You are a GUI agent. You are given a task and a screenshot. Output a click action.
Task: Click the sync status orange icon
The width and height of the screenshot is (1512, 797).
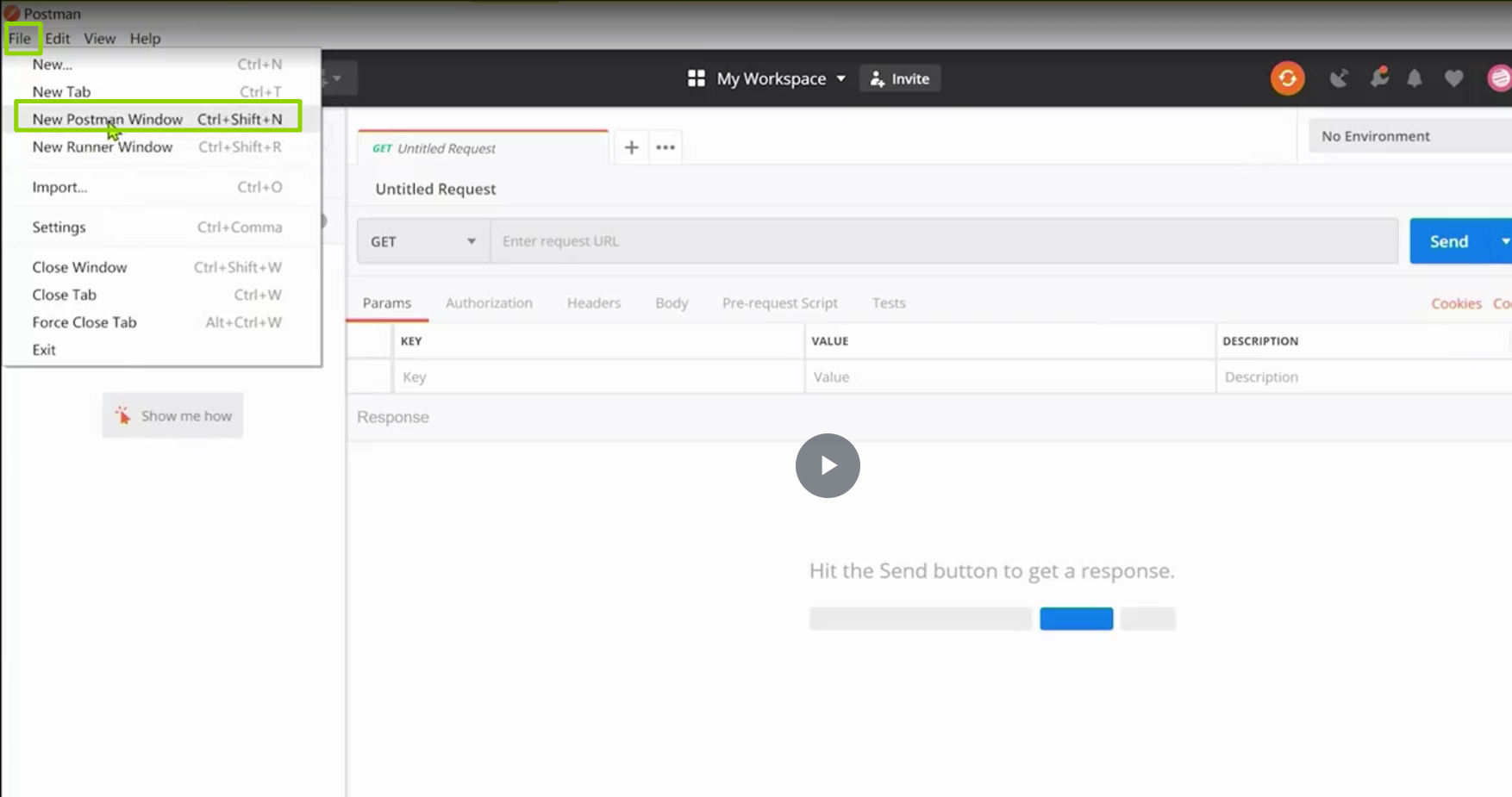click(1287, 78)
